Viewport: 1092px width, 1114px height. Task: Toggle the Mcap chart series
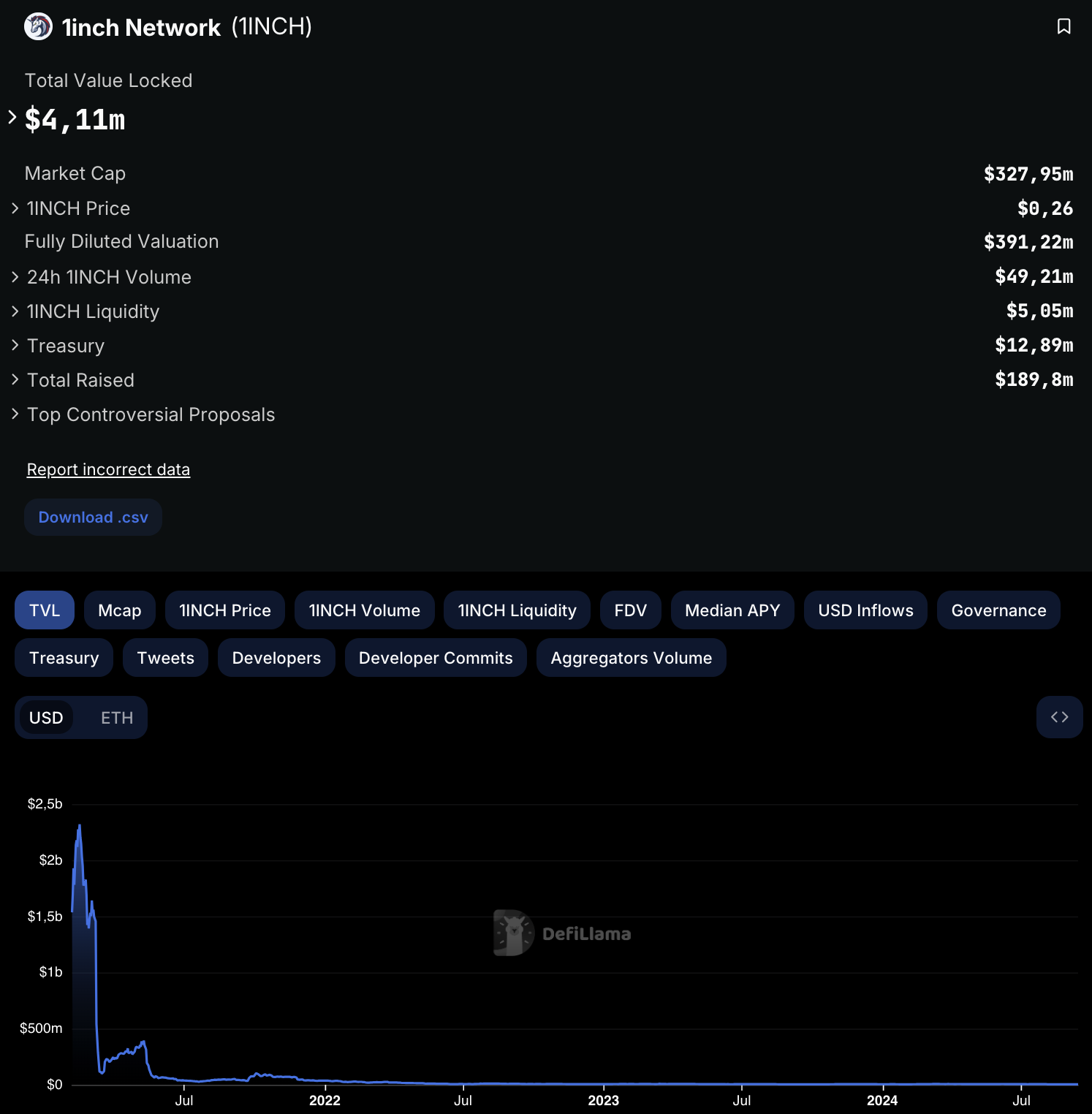pos(120,610)
